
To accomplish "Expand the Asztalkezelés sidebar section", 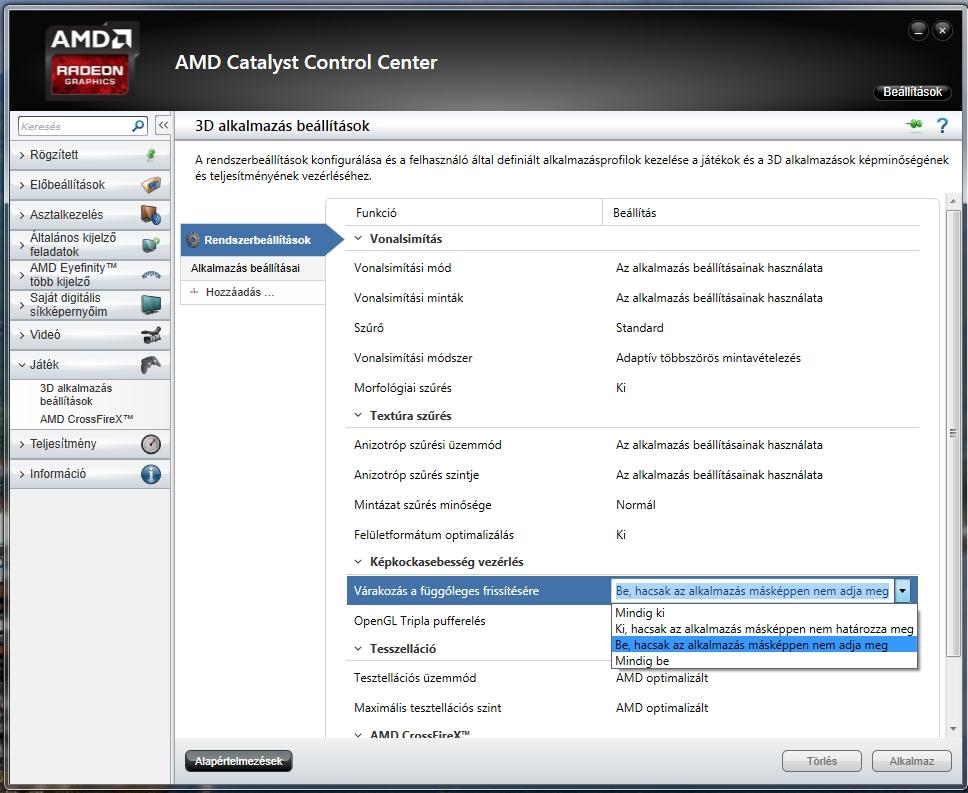I will click(x=90, y=215).
